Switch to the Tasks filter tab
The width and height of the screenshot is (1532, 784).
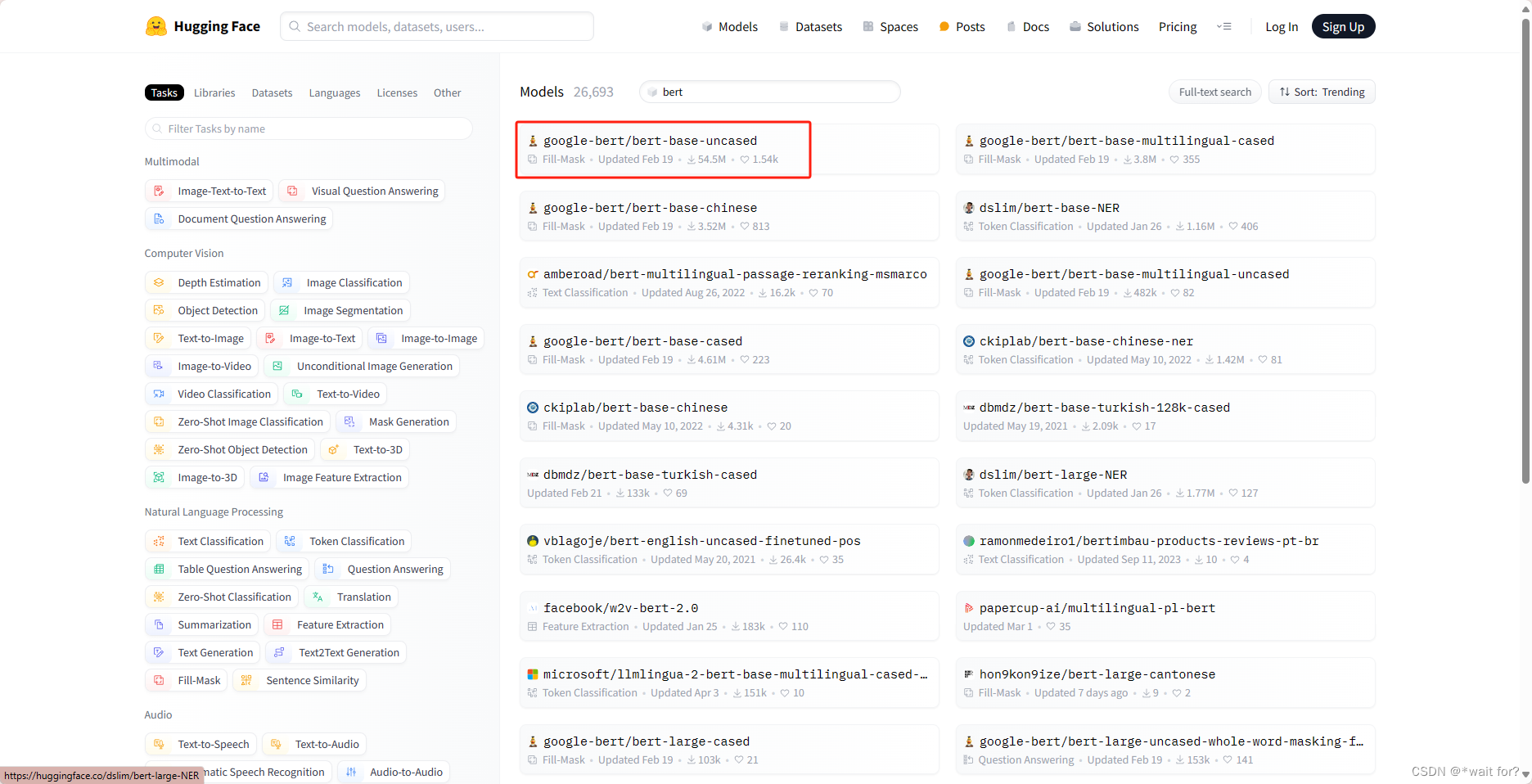tap(164, 92)
